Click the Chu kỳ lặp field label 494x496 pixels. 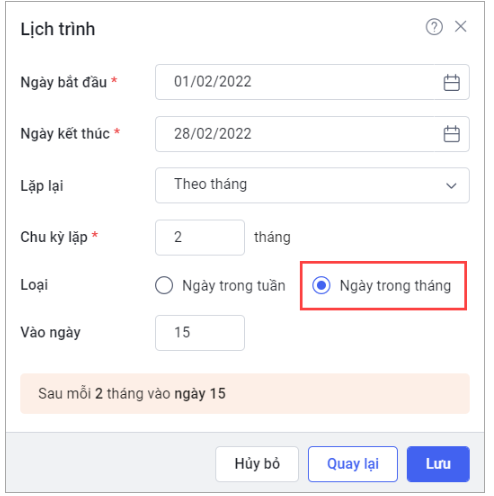54,237
